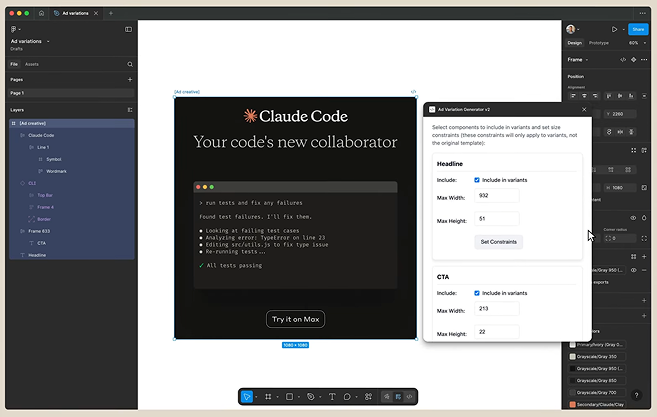Click the home icon in title bar
This screenshot has height=417, width=657.
pos(41,13)
